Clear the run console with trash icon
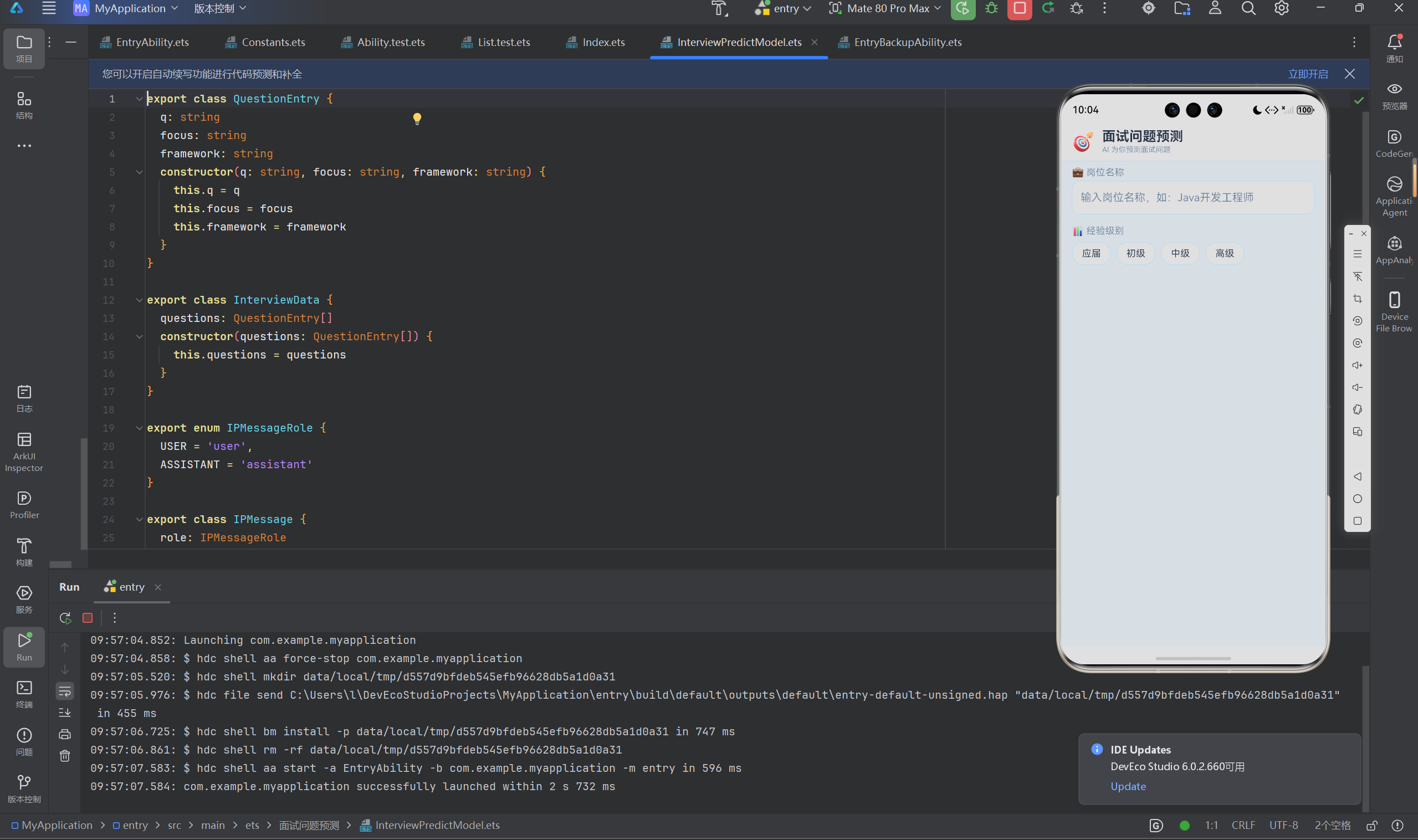The image size is (1418, 840). (65, 756)
